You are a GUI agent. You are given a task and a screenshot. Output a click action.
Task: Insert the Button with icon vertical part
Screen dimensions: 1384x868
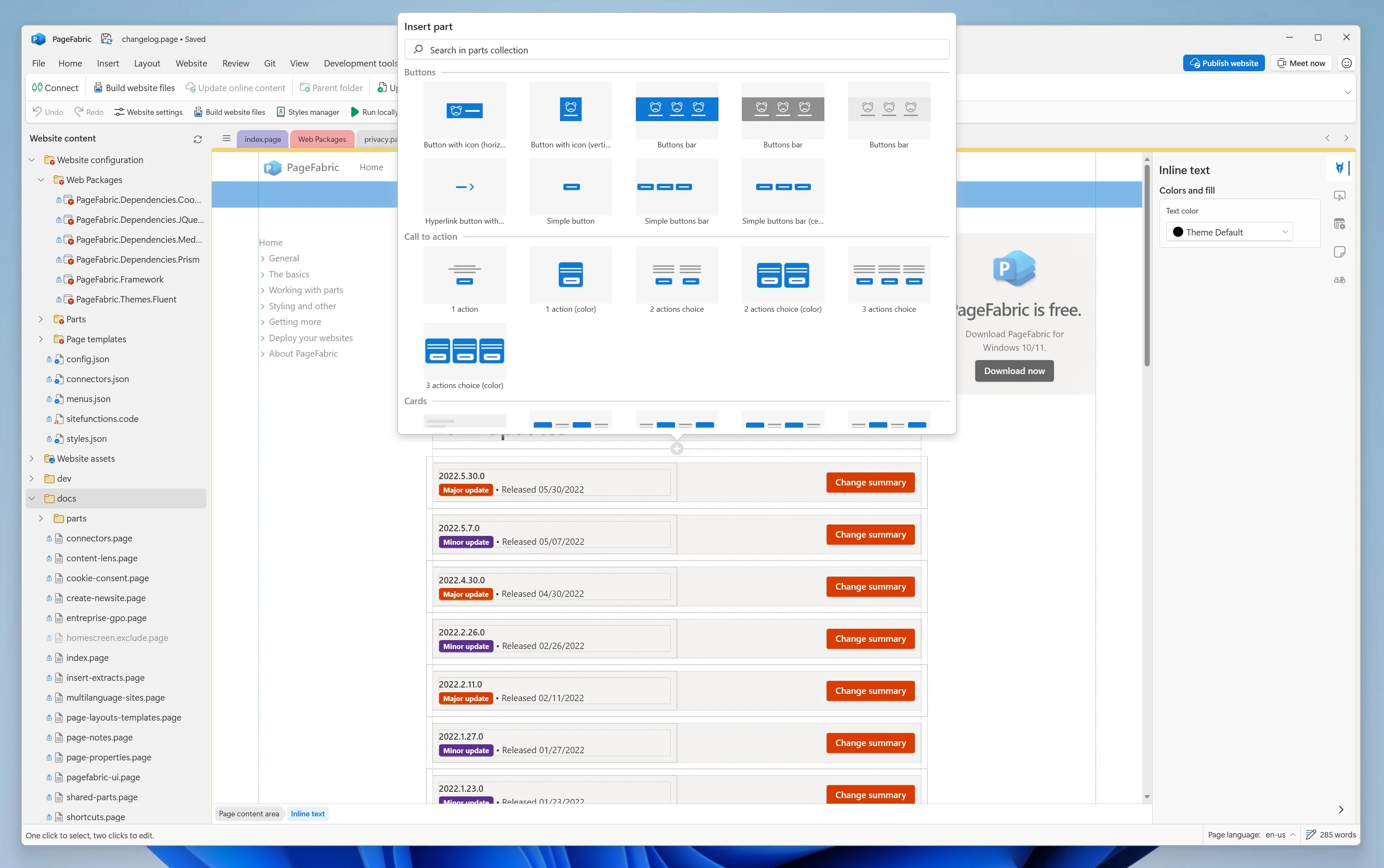[571, 116]
